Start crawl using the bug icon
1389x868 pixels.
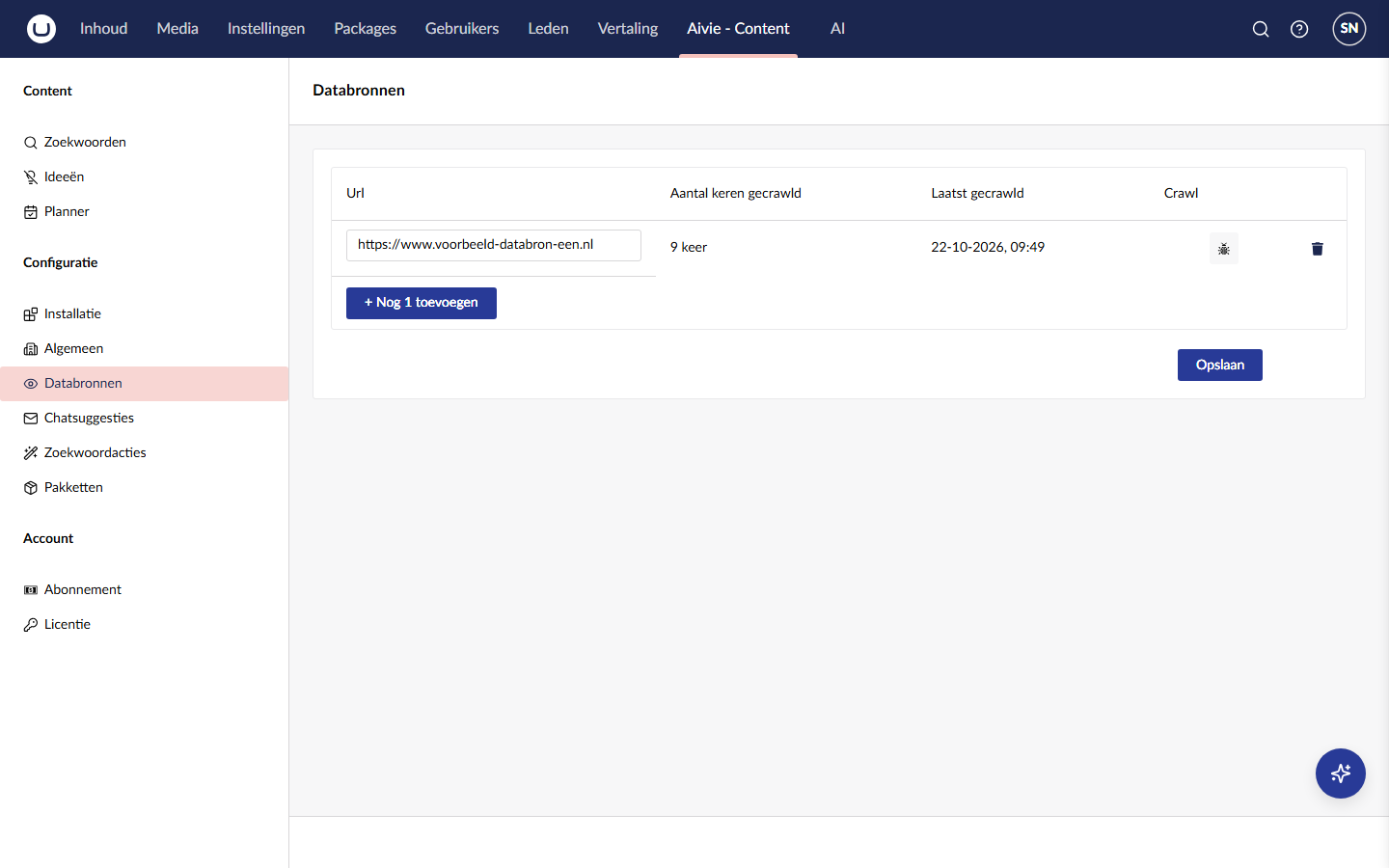pyautogui.click(x=1224, y=249)
